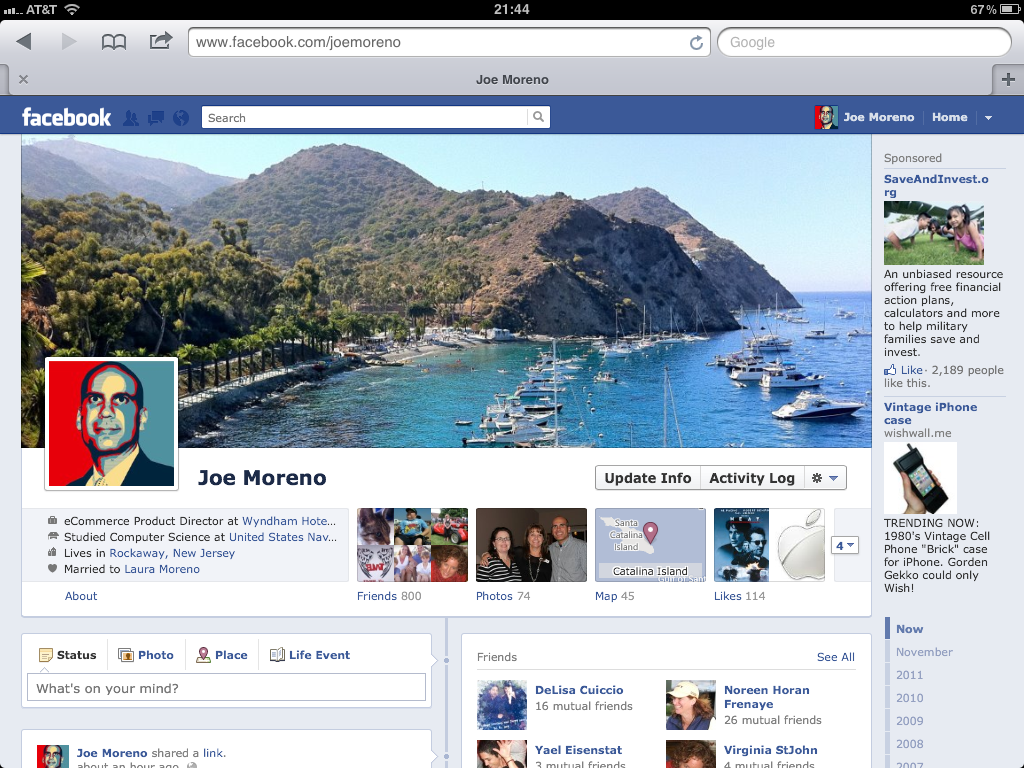Image resolution: width=1024 pixels, height=768 pixels.
Task: Click Noreen Horan Frenaye's friend photo
Action: tap(690, 705)
